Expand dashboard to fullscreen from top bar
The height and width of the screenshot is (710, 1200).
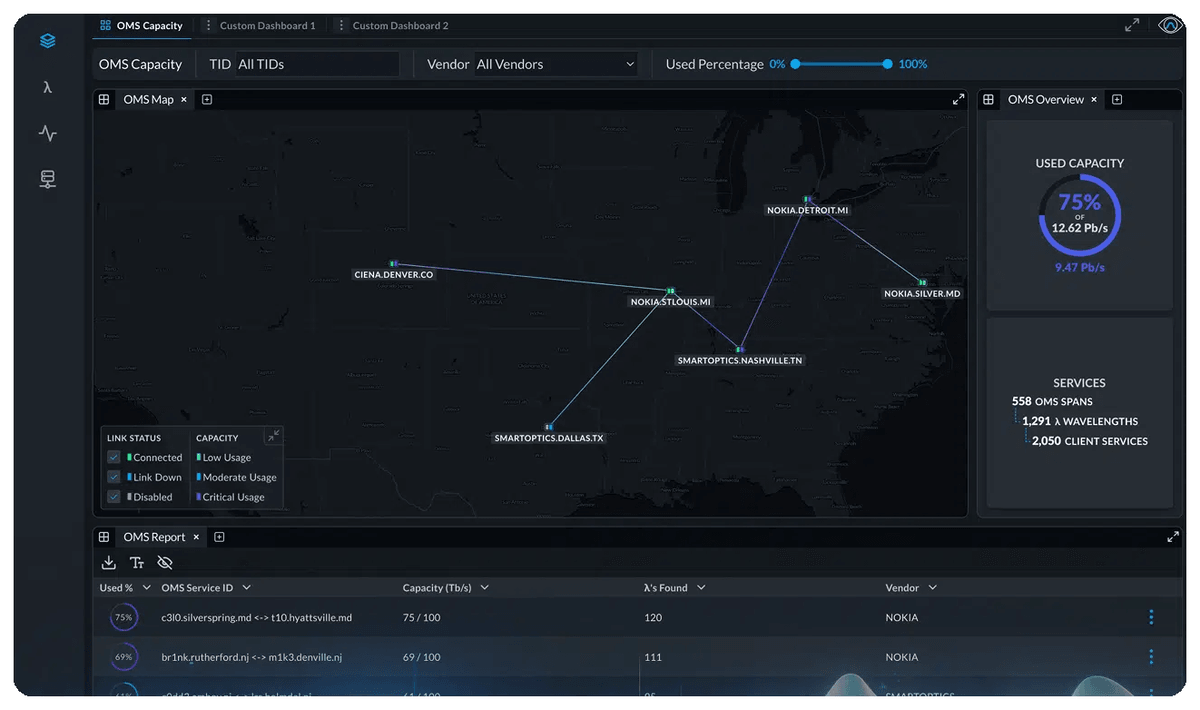[1132, 25]
